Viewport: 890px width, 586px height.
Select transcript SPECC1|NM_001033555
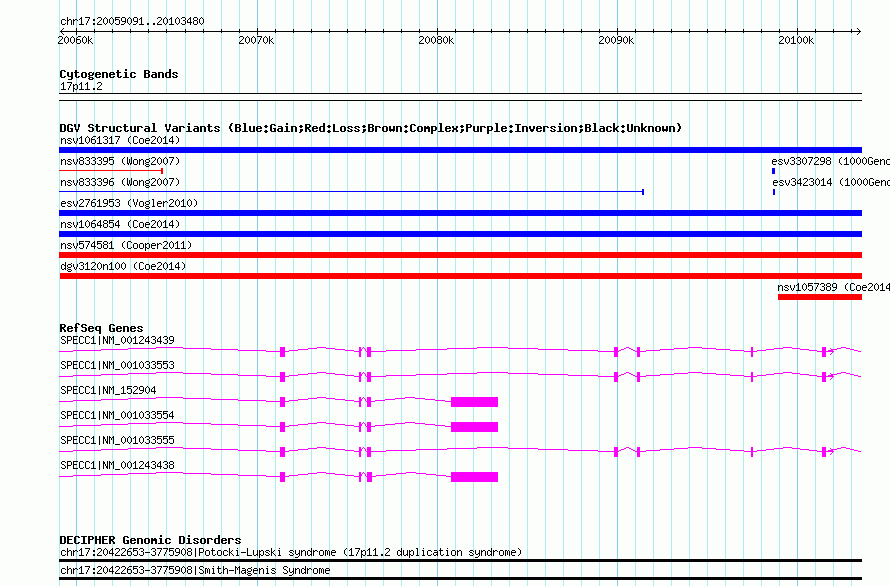coord(117,440)
